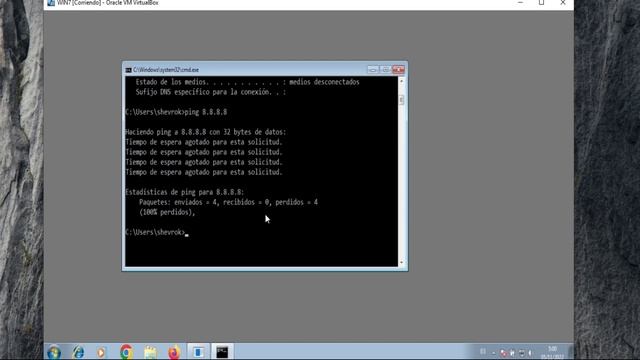
Task: Maximize the VirtualBox window
Action: [541, 2]
